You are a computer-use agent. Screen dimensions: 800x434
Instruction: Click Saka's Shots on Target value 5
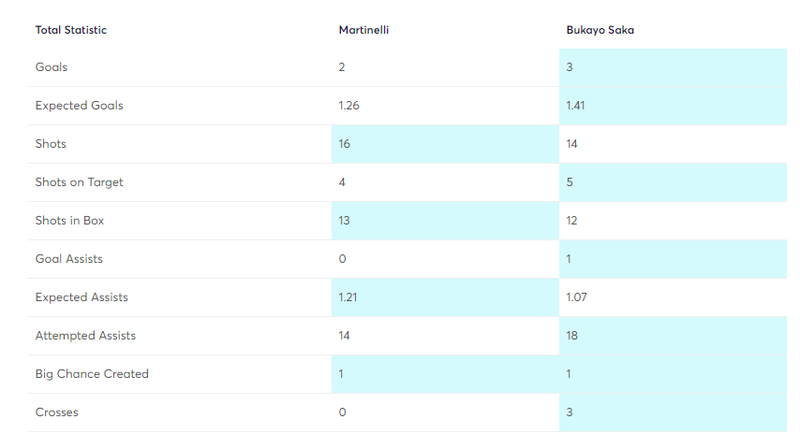pos(569,182)
